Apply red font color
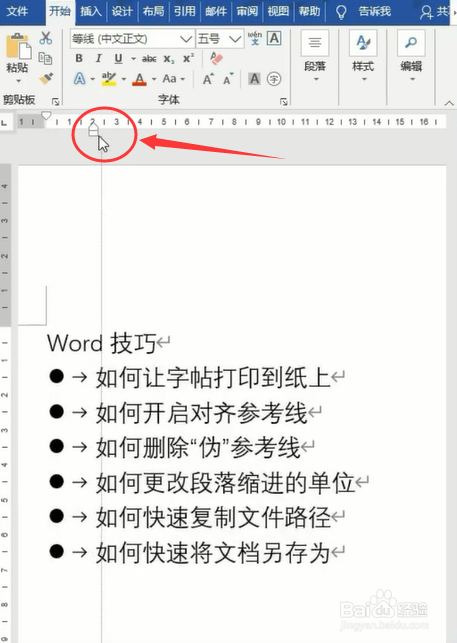This screenshot has height=643, width=457. tap(139, 79)
